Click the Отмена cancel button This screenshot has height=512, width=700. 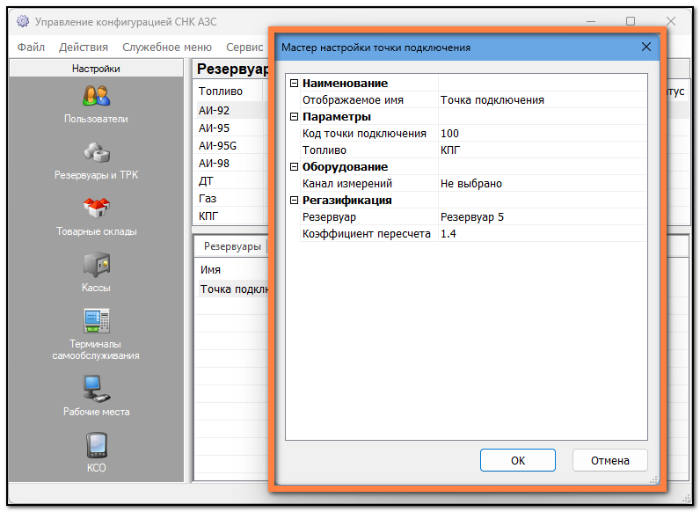tap(610, 460)
